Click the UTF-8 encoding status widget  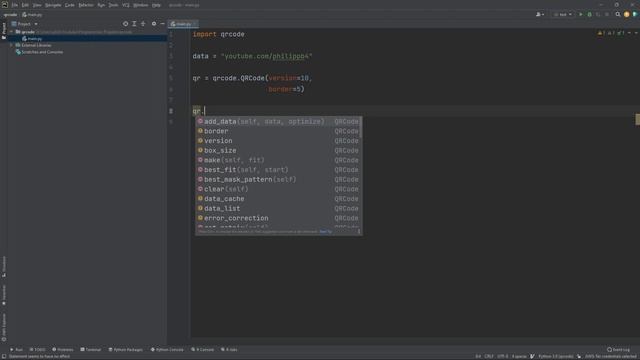(503, 357)
